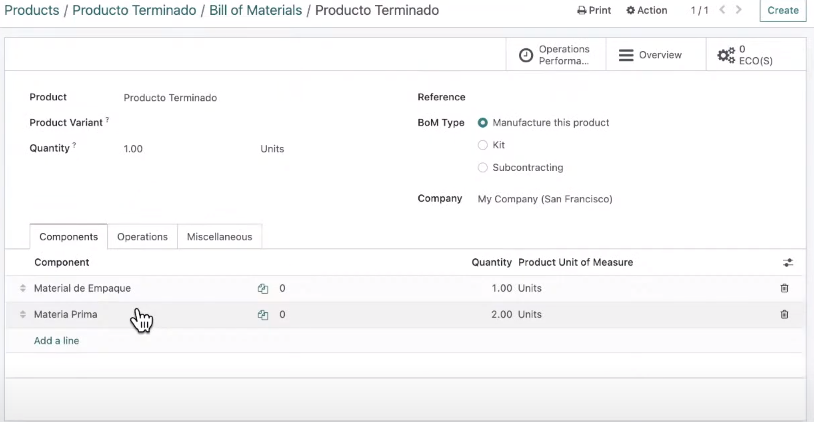Delete the Materia Prima component line

coord(784,314)
